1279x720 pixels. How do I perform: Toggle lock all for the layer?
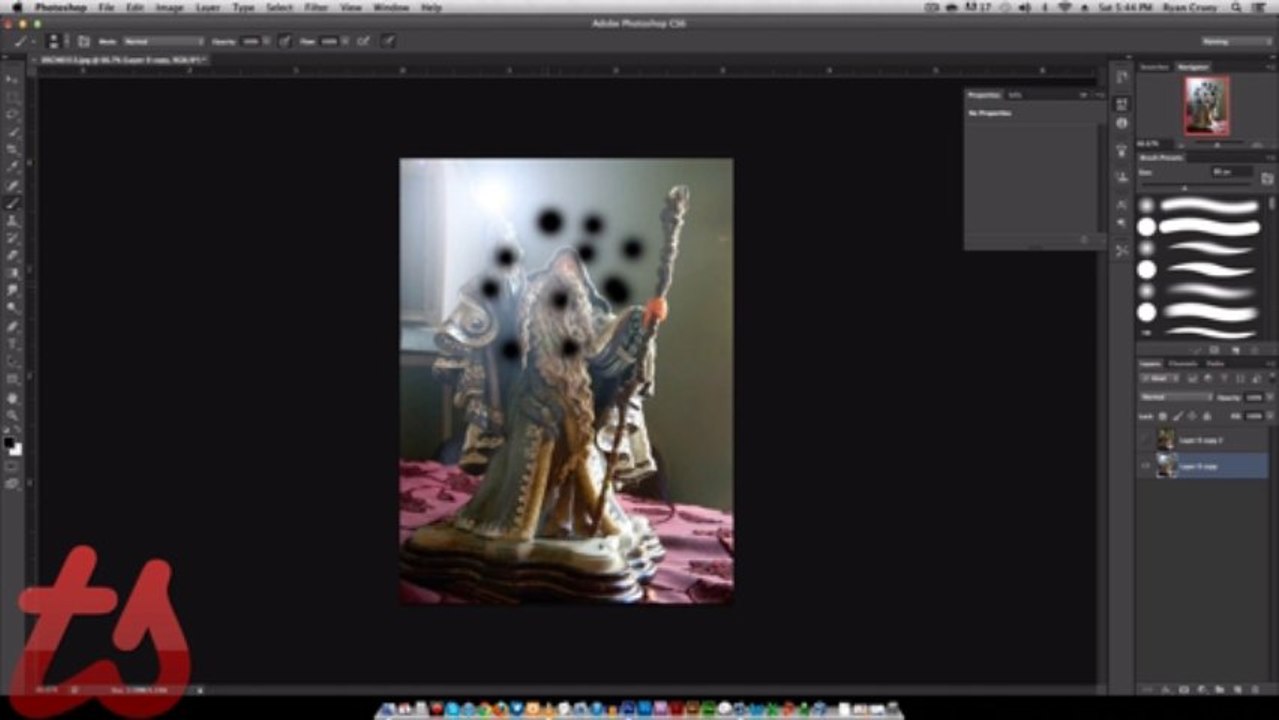(1208, 415)
